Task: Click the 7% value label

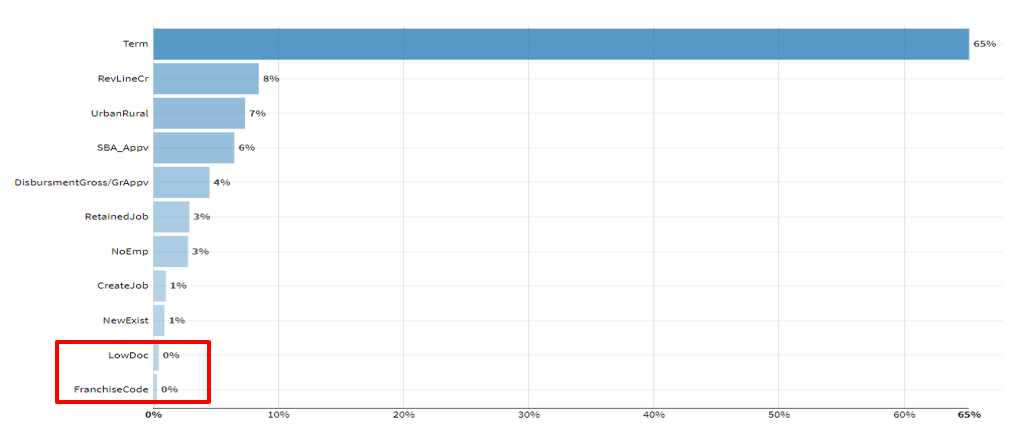Action: (x=257, y=113)
